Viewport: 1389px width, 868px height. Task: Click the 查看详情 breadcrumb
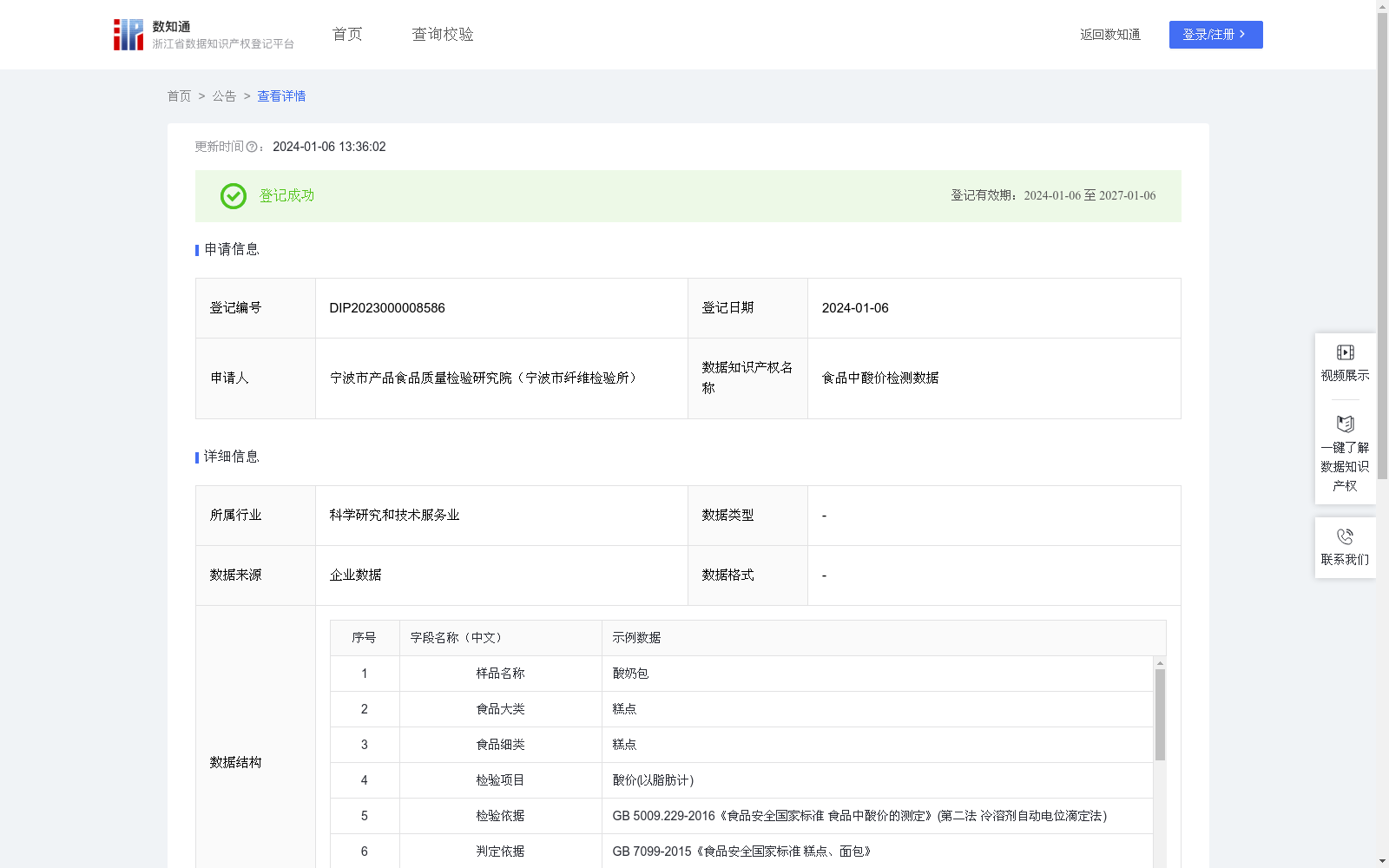click(281, 96)
